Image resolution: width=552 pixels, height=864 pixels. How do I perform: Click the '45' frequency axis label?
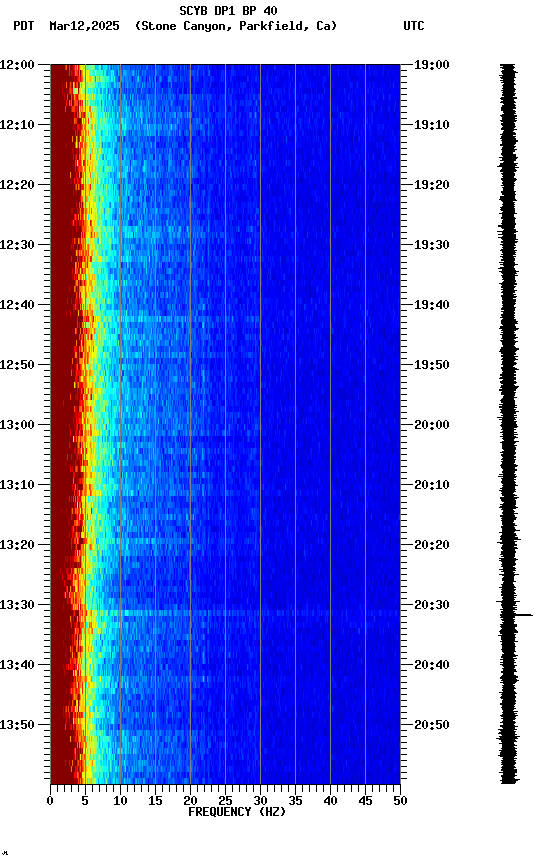point(365,802)
